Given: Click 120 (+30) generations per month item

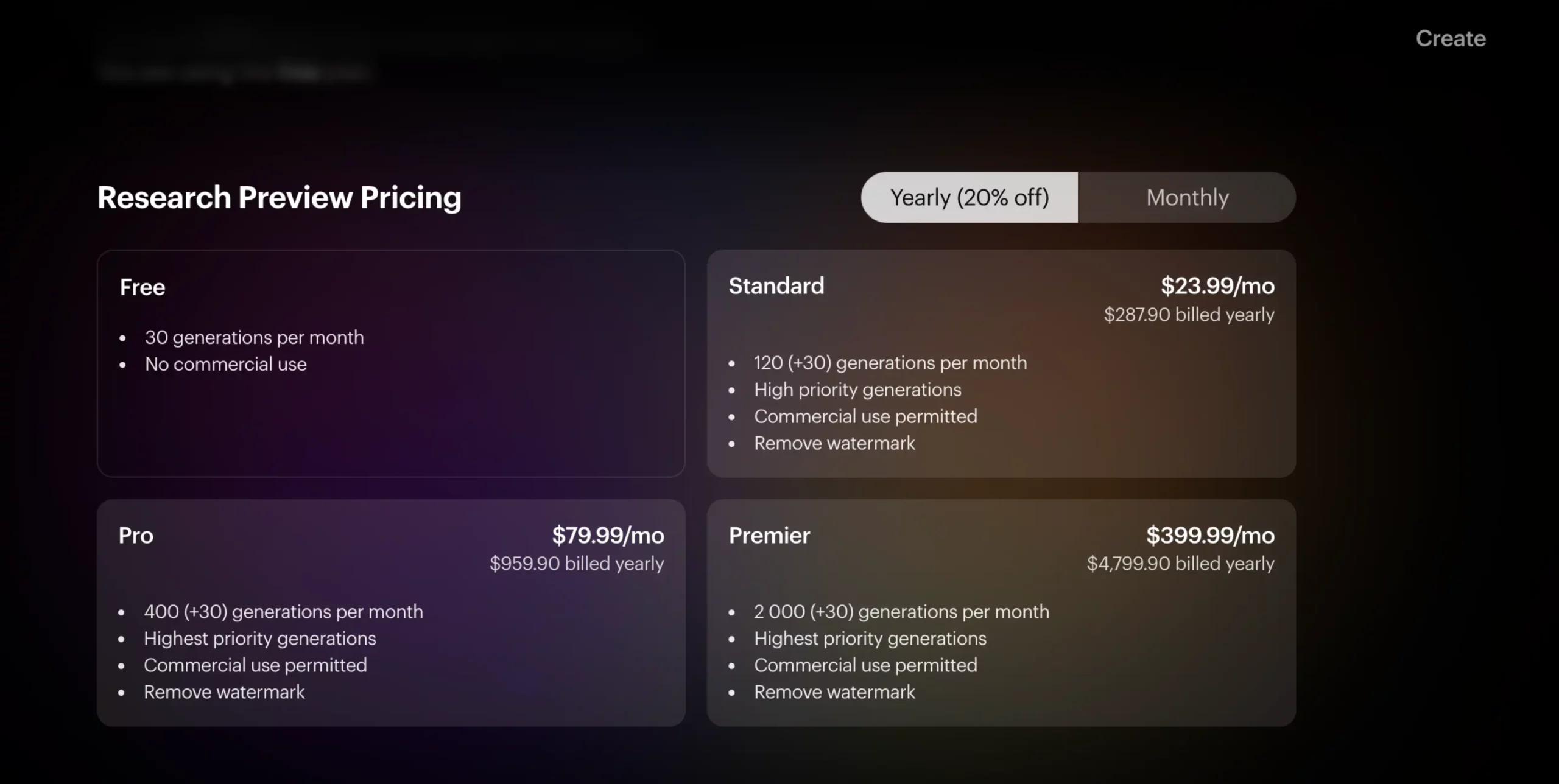Looking at the screenshot, I should pos(890,363).
